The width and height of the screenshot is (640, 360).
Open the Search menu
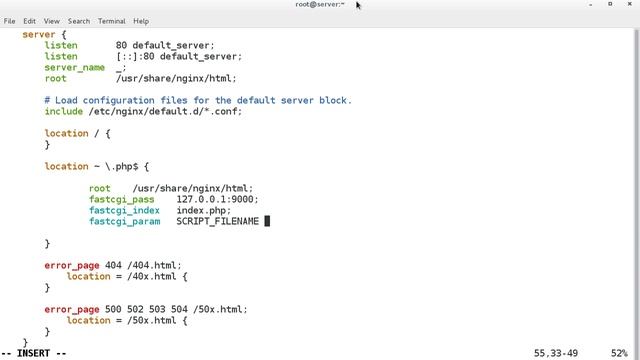(x=79, y=21)
